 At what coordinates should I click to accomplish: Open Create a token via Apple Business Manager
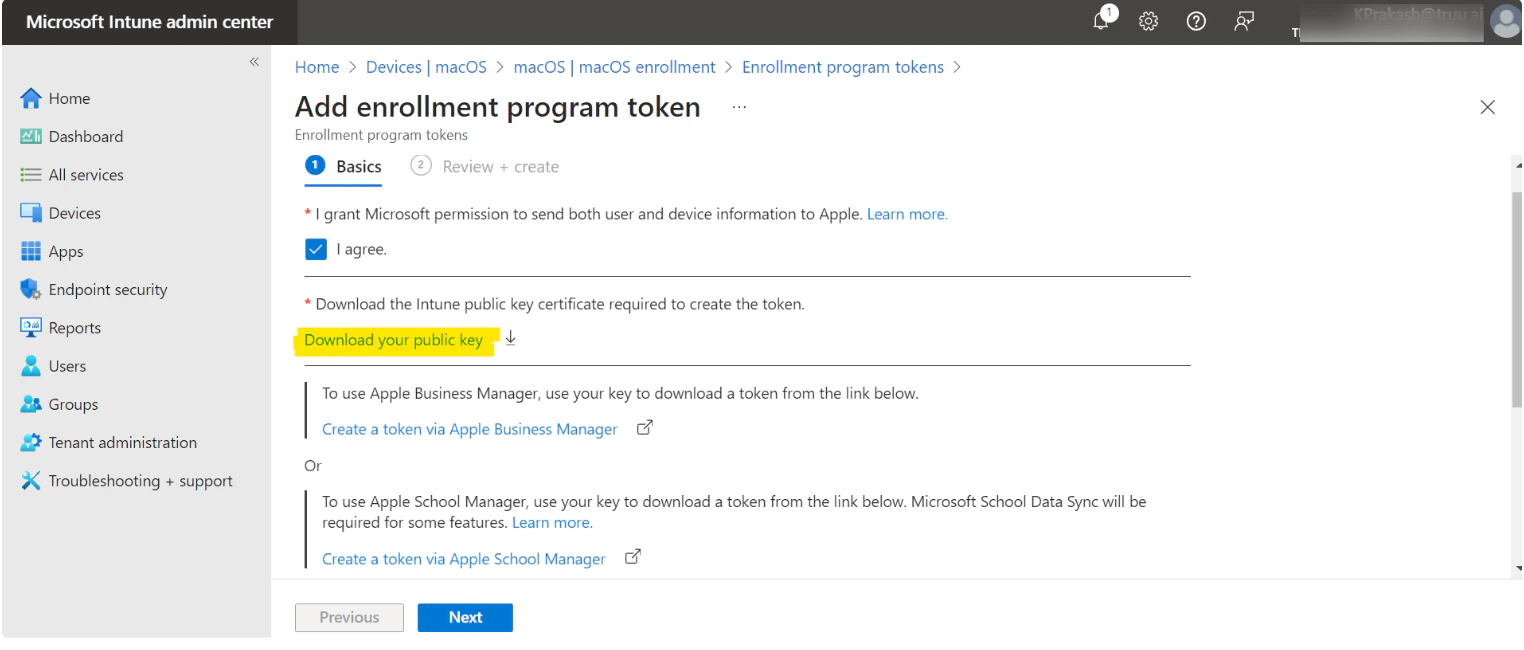click(470, 429)
